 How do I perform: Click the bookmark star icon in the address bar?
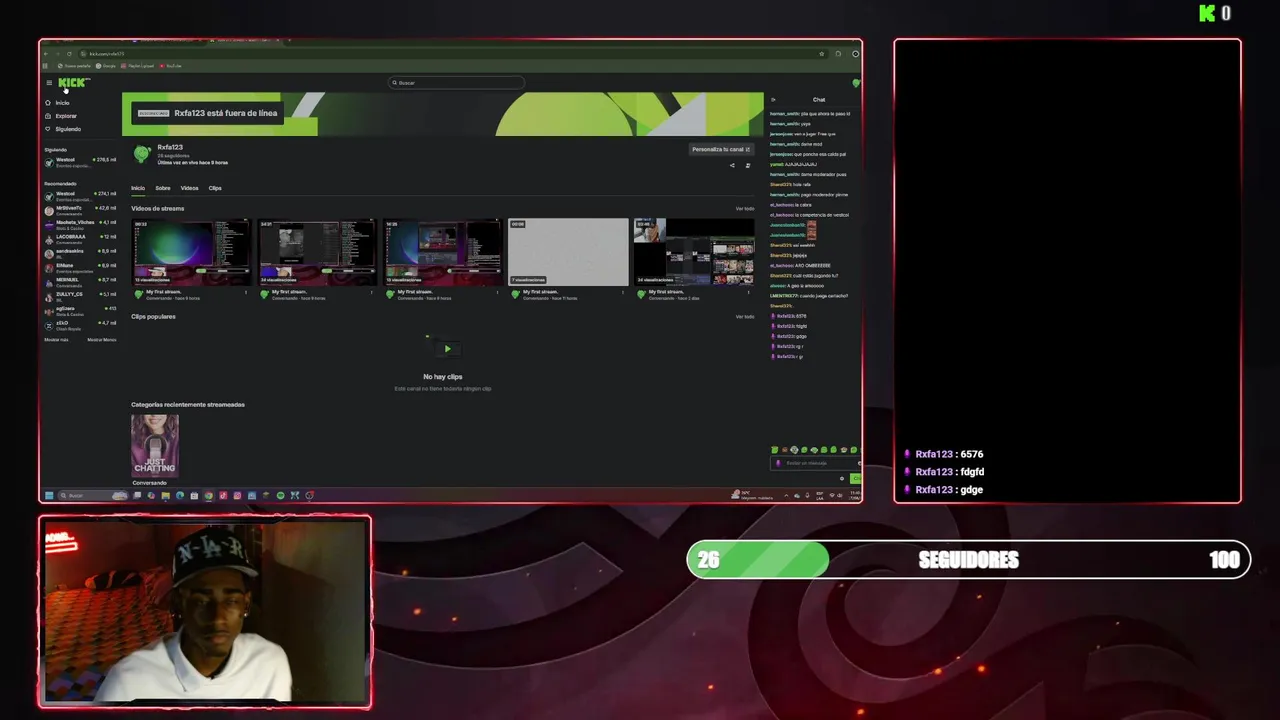822,54
